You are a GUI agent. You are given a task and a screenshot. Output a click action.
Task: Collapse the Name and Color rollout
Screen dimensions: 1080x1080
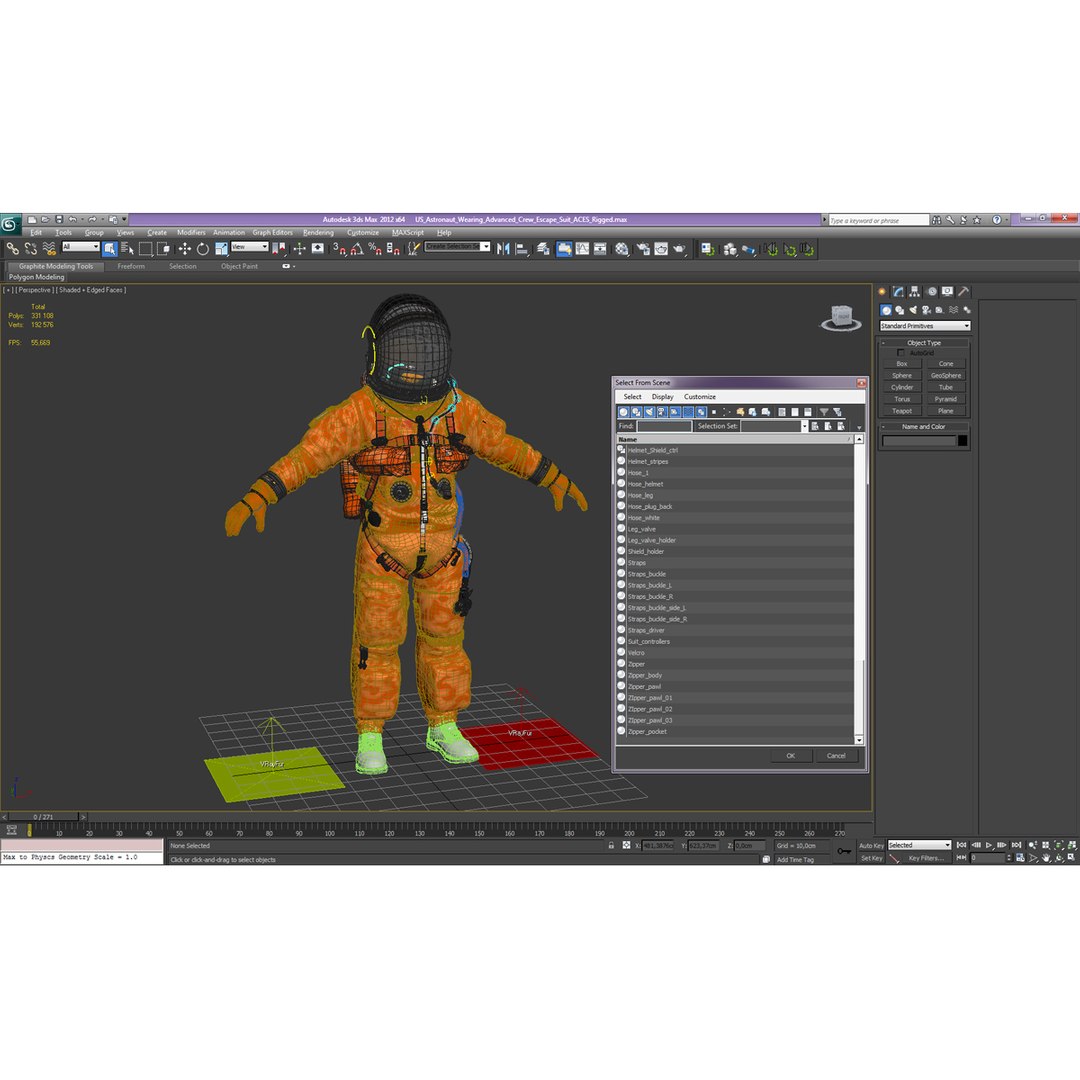click(924, 426)
